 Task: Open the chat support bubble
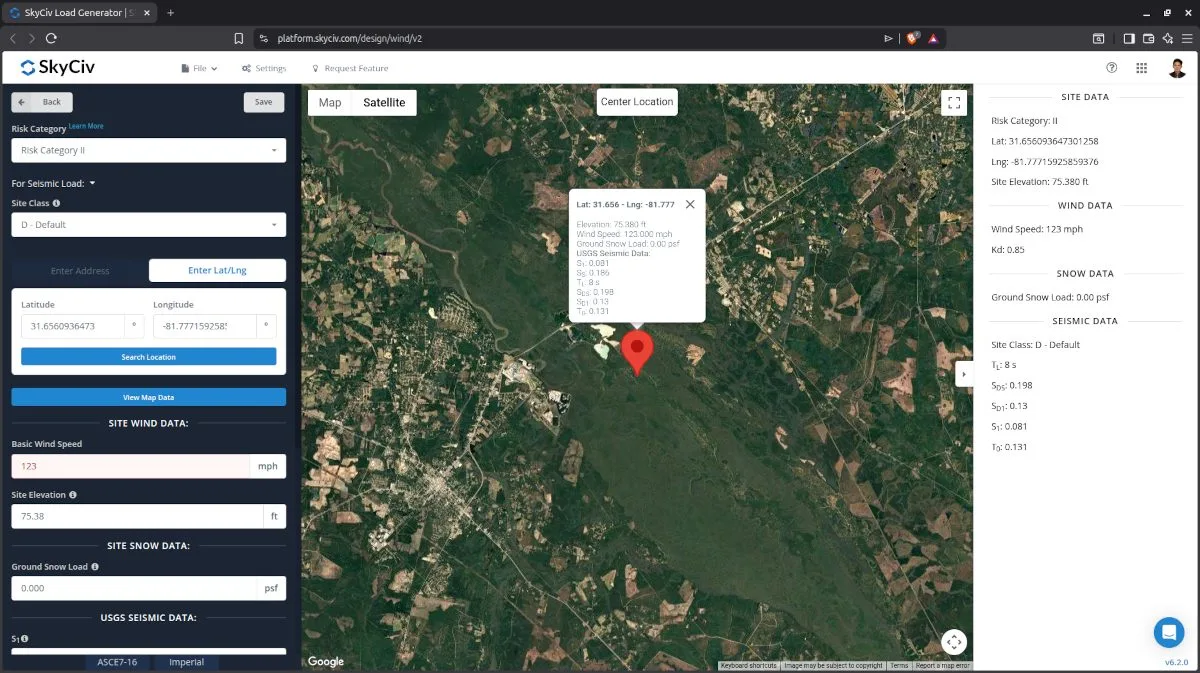tap(1168, 632)
